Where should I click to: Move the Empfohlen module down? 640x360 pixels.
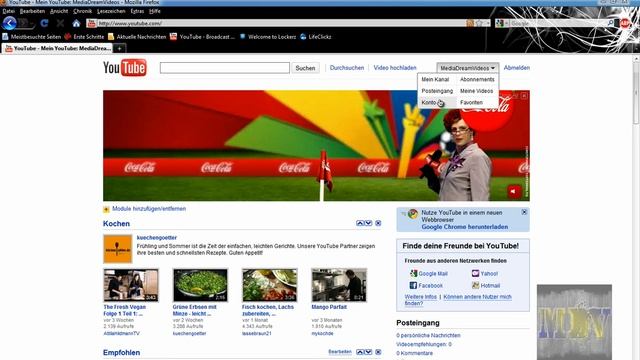click(368, 352)
